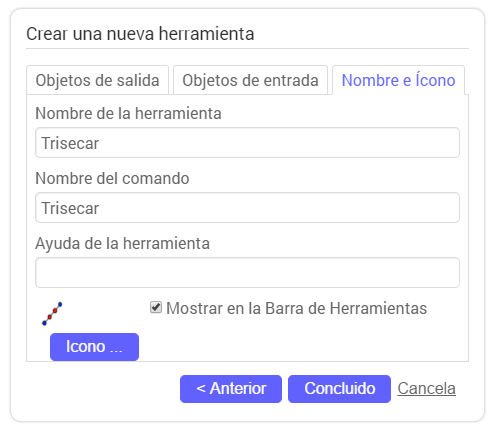This screenshot has width=502, height=433.
Task: Select the Nombre e Ícono tab
Action: coord(398,80)
